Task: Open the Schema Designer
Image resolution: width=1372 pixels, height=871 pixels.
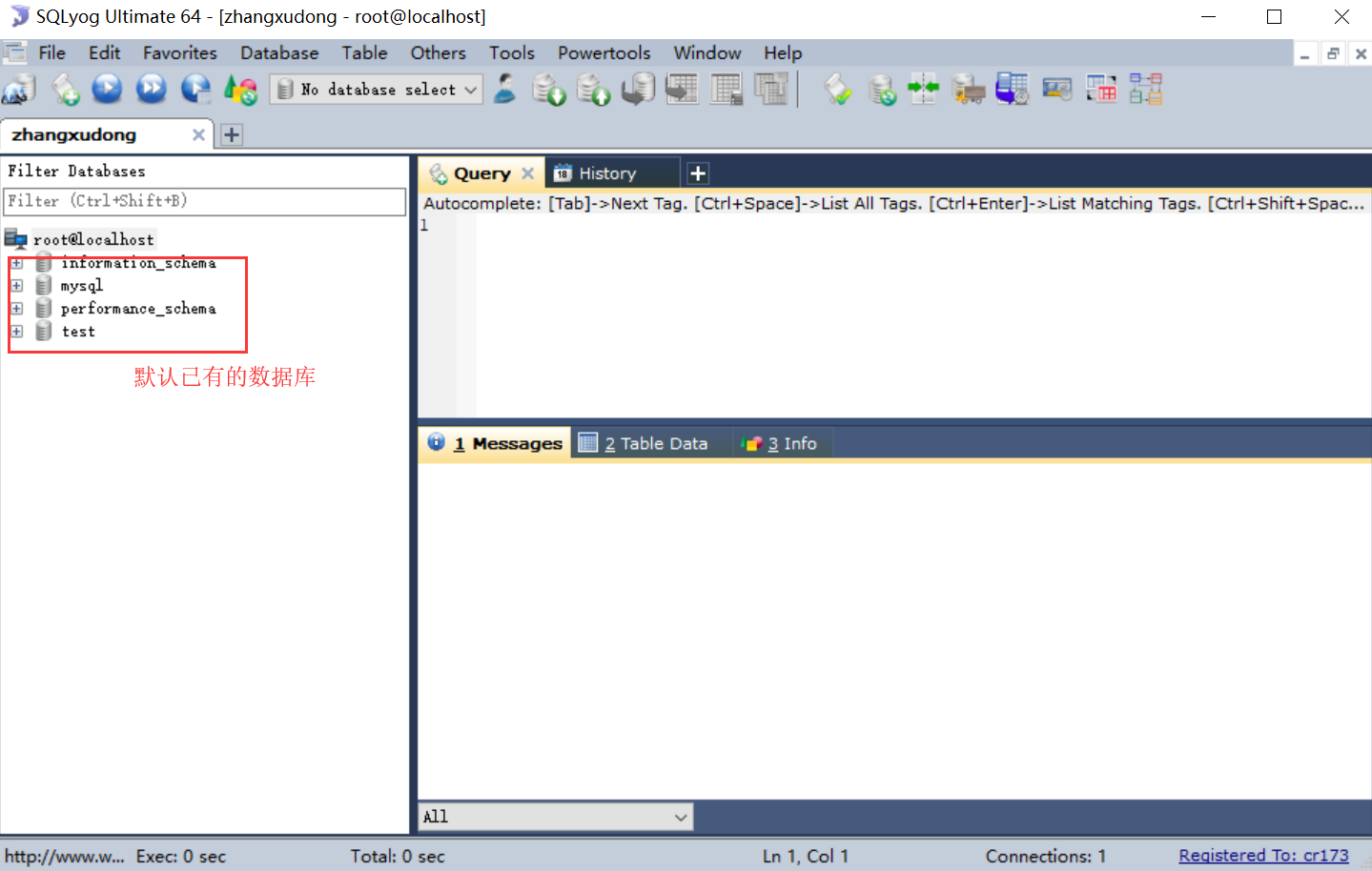Action: [x=1145, y=89]
